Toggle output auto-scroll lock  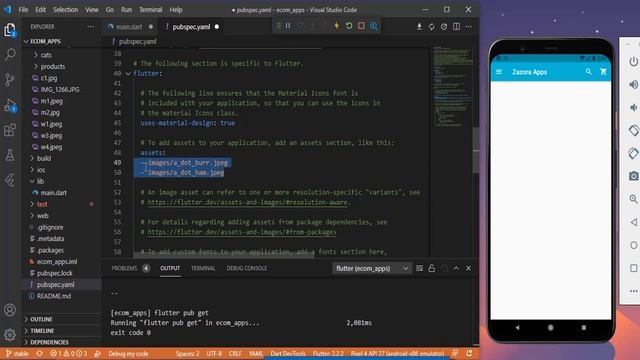pyautogui.click(x=431, y=268)
